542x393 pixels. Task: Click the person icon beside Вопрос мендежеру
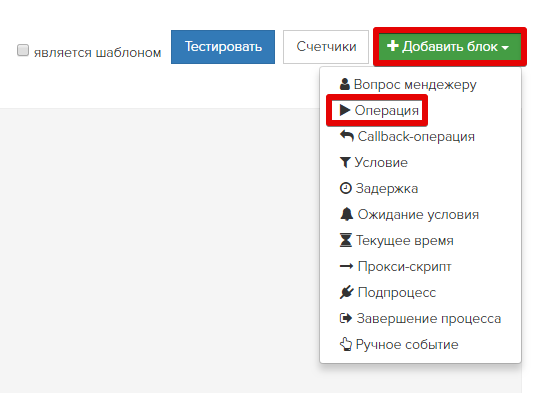coord(345,84)
